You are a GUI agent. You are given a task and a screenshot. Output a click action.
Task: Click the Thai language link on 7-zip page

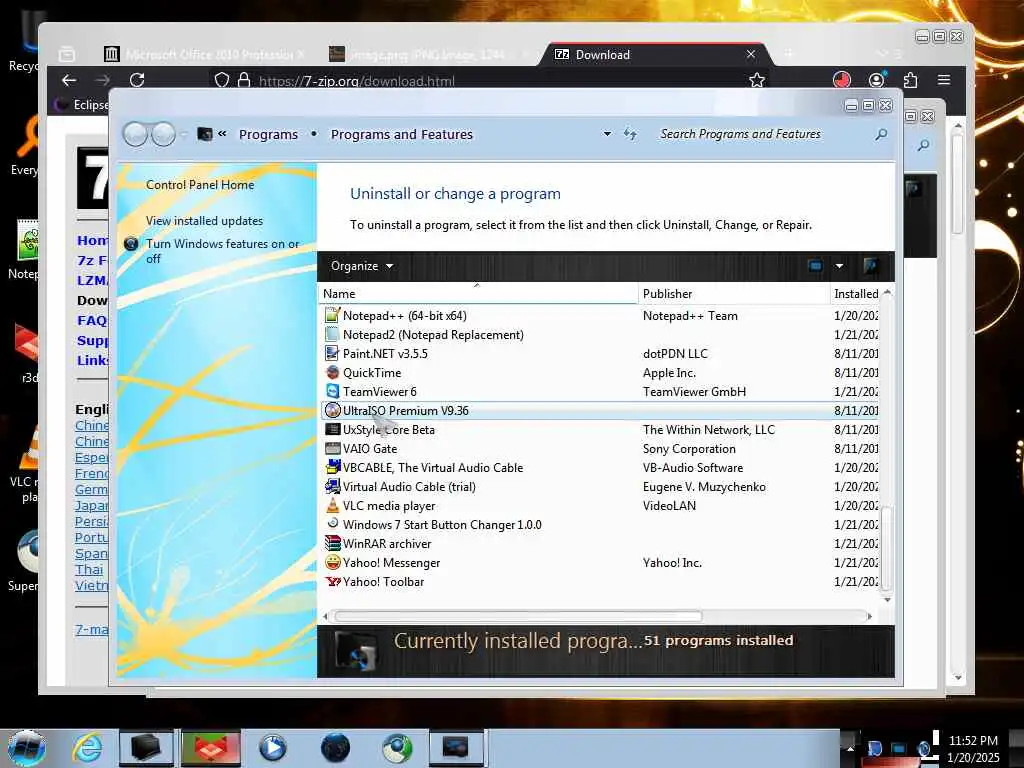[89, 569]
